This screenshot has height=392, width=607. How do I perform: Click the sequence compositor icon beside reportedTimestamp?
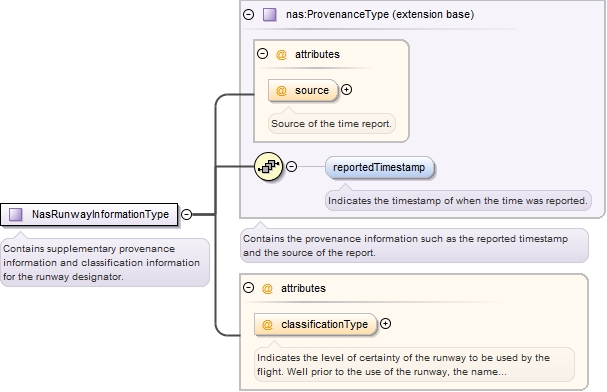click(268, 167)
